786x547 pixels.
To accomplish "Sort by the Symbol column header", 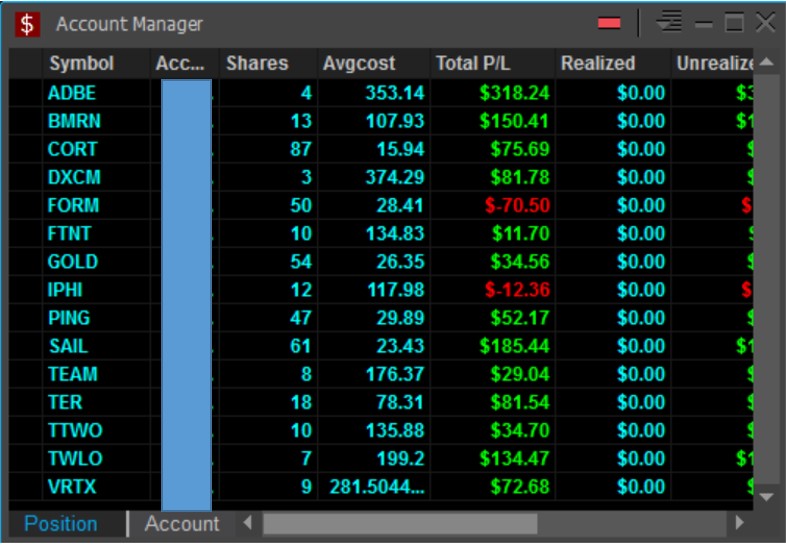I will pos(82,63).
